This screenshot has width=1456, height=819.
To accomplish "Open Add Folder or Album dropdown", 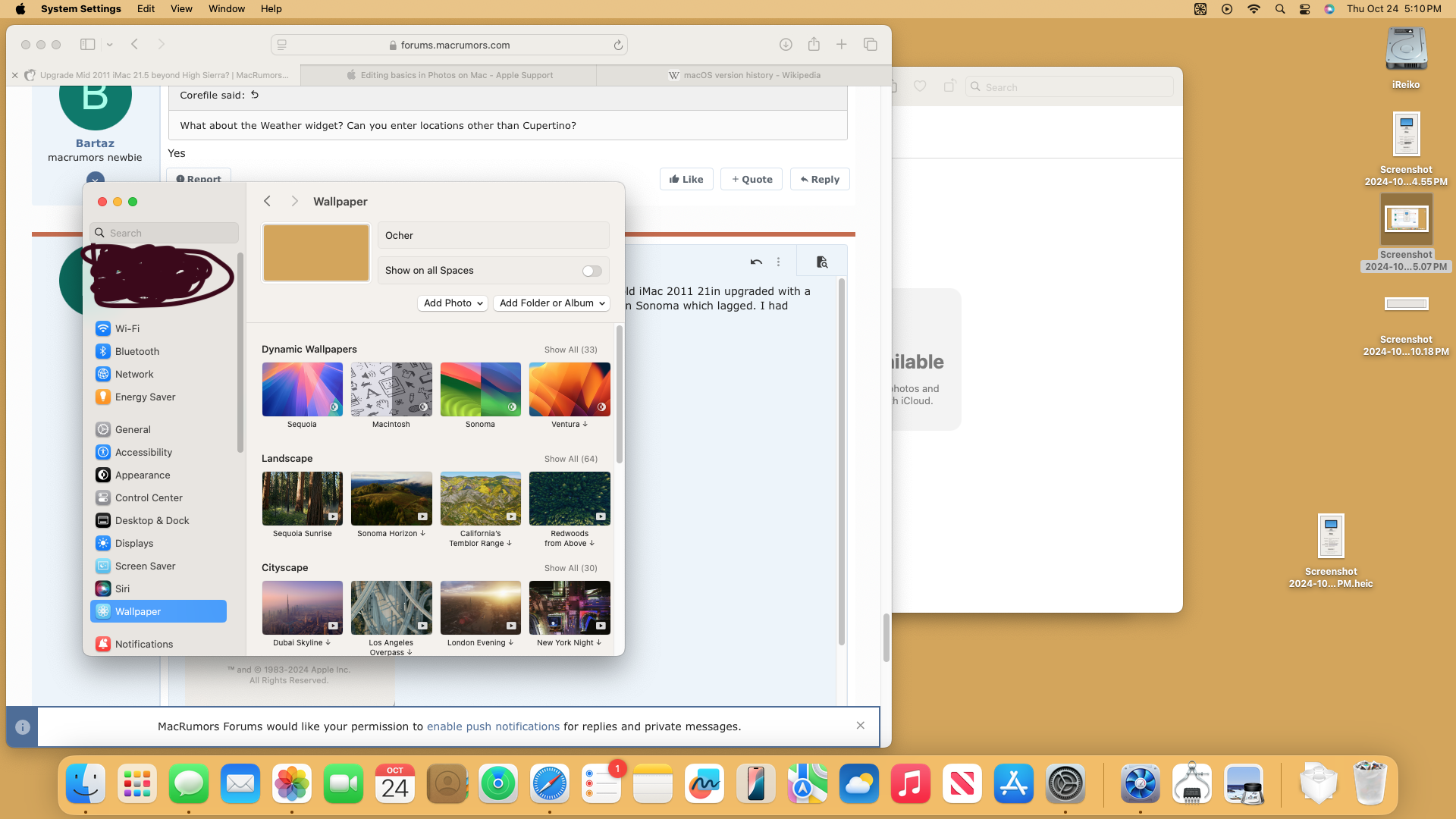I will [551, 303].
